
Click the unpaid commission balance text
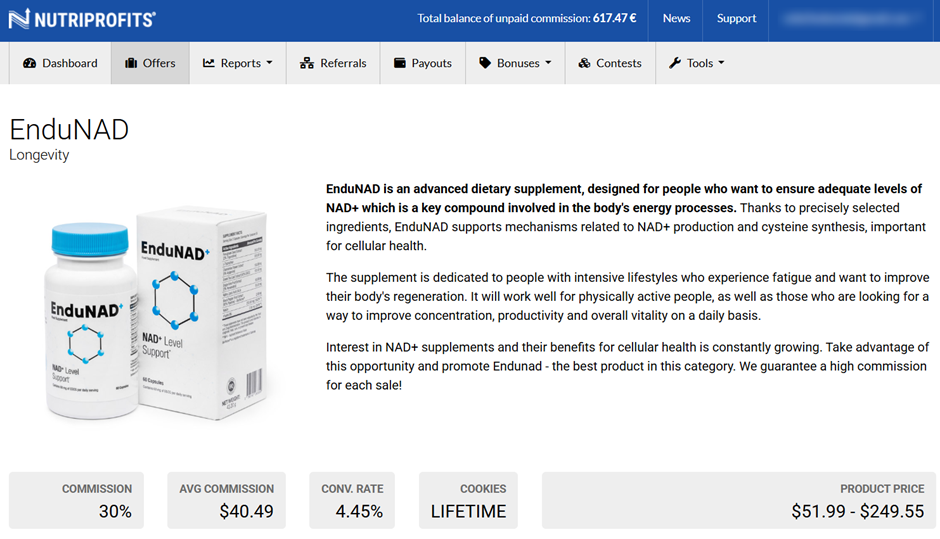pyautogui.click(x=526, y=18)
